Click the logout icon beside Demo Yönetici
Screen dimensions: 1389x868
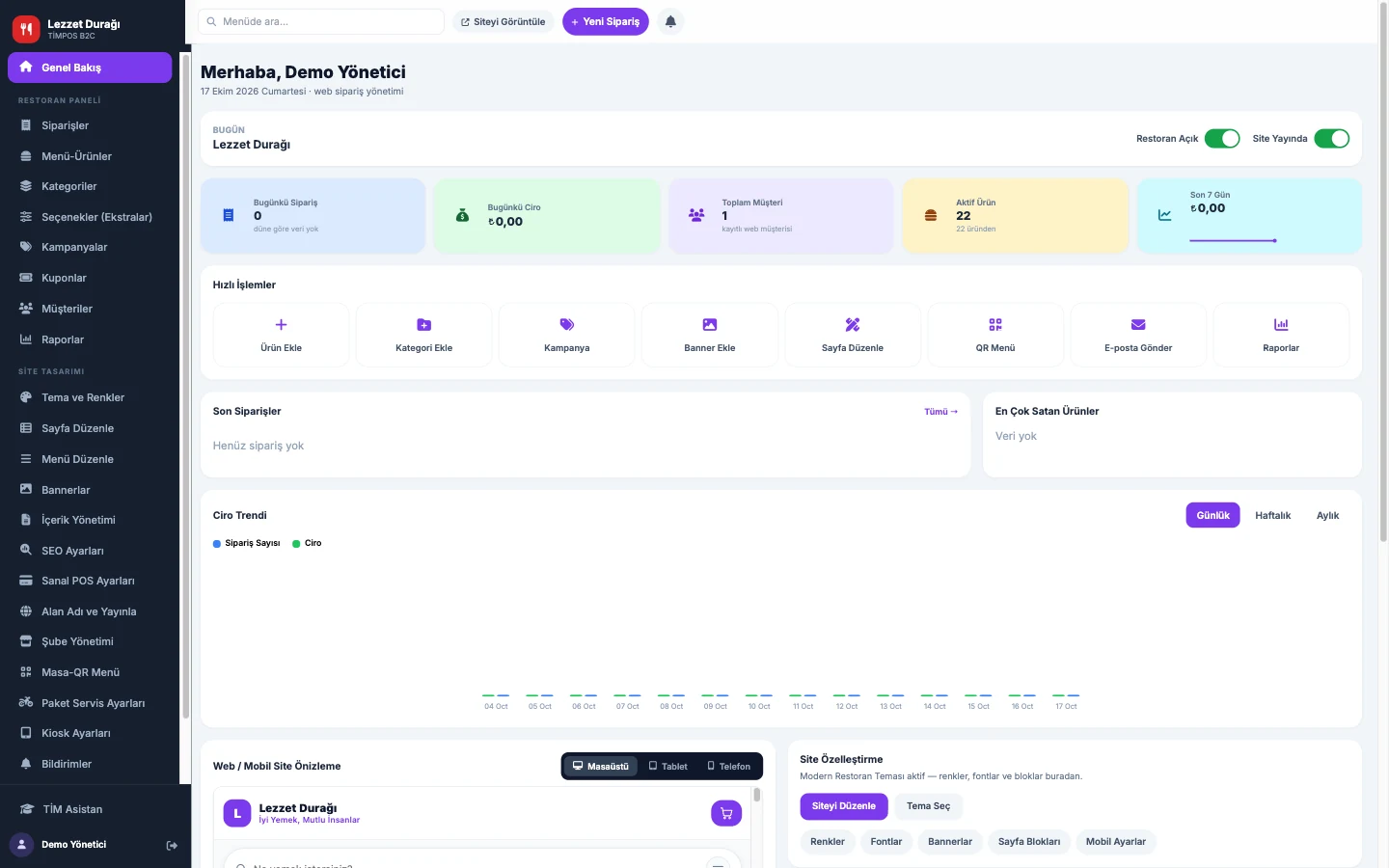click(x=172, y=845)
